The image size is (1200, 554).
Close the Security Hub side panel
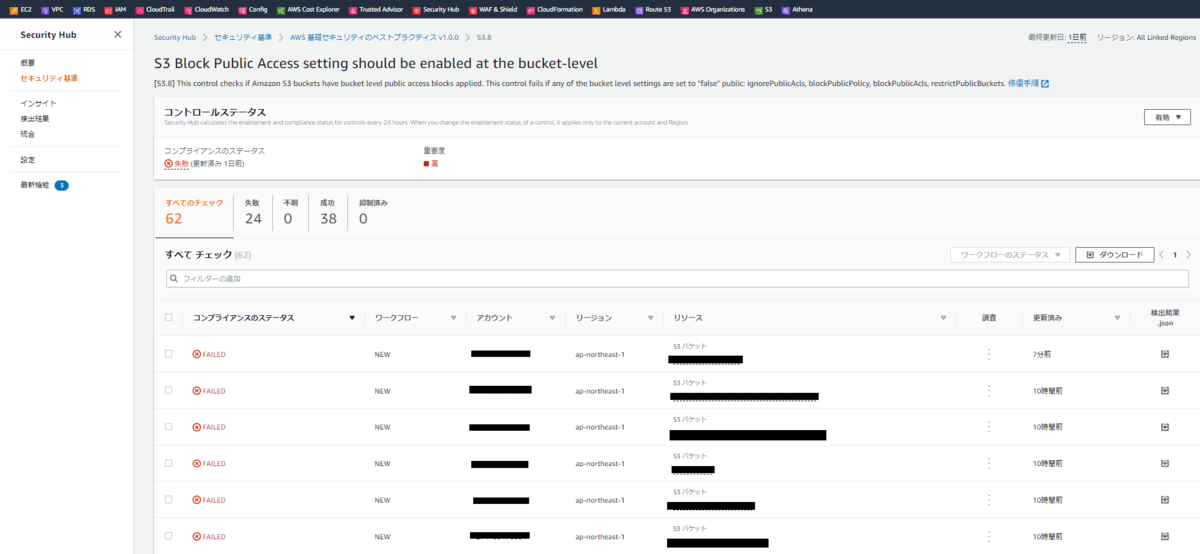(117, 34)
